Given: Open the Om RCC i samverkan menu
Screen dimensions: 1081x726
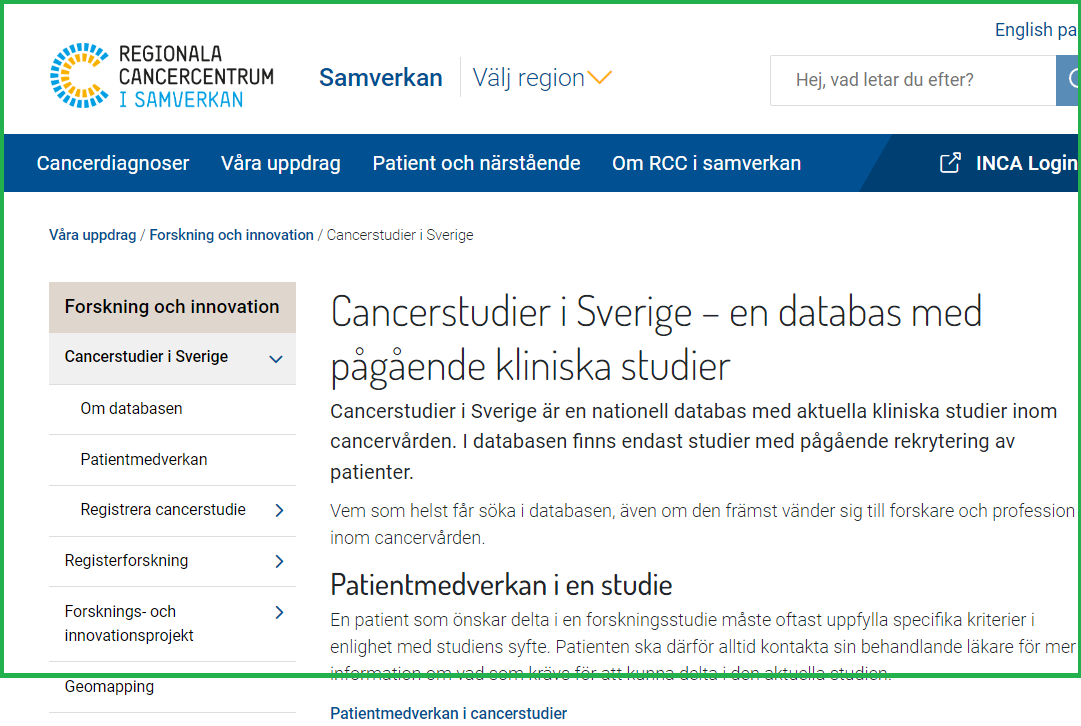Looking at the screenshot, I should pyautogui.click(x=706, y=162).
